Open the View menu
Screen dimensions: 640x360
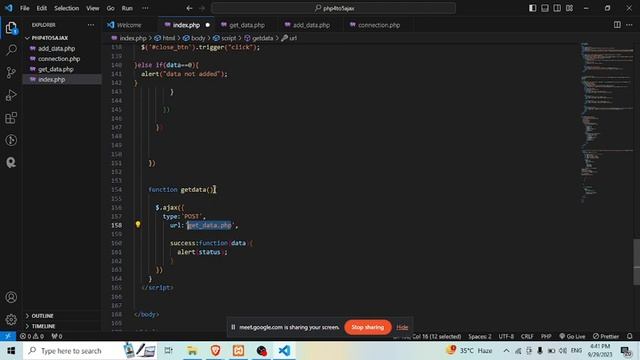93,8
